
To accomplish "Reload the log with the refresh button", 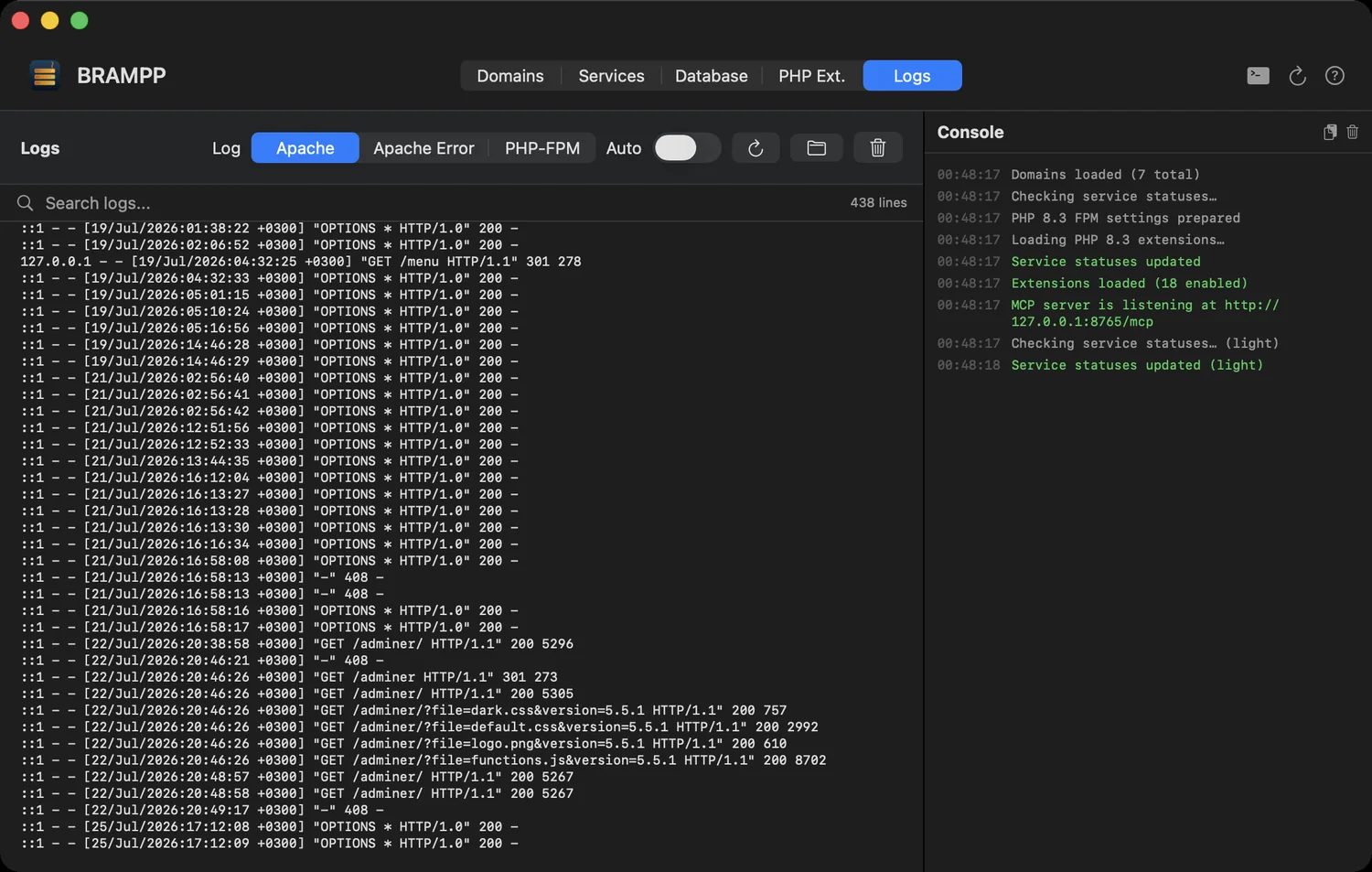I will pos(756,148).
